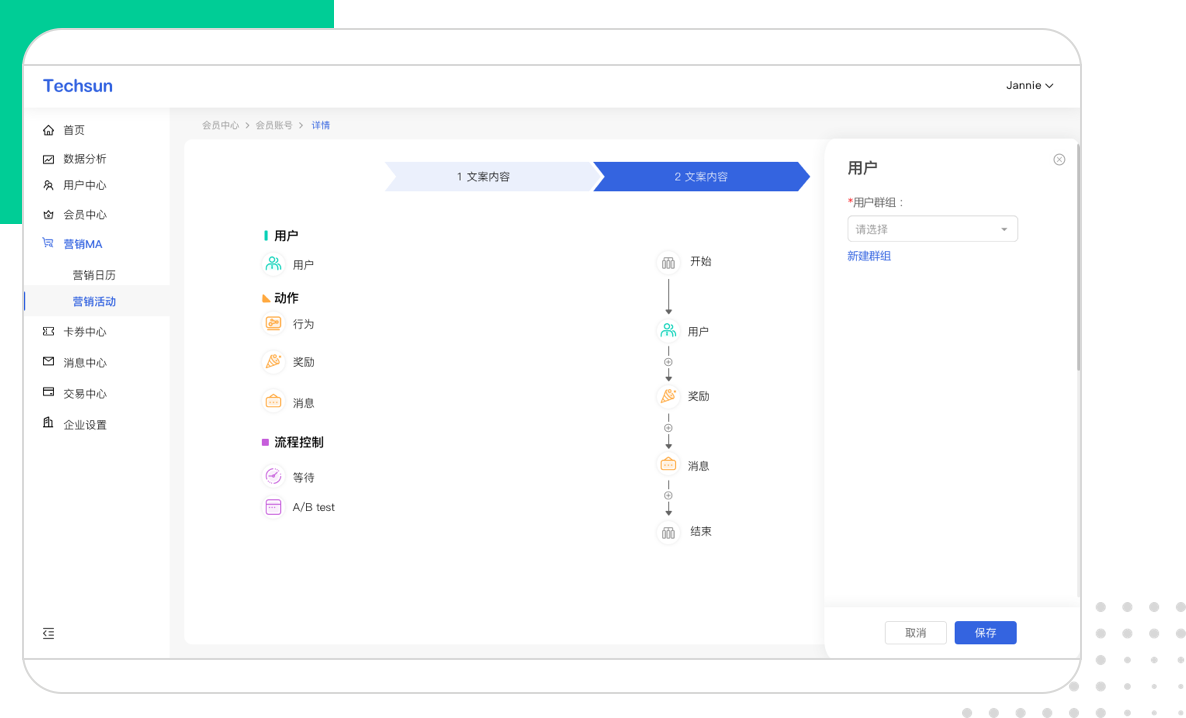Expand the Jannie account menu

click(1029, 86)
